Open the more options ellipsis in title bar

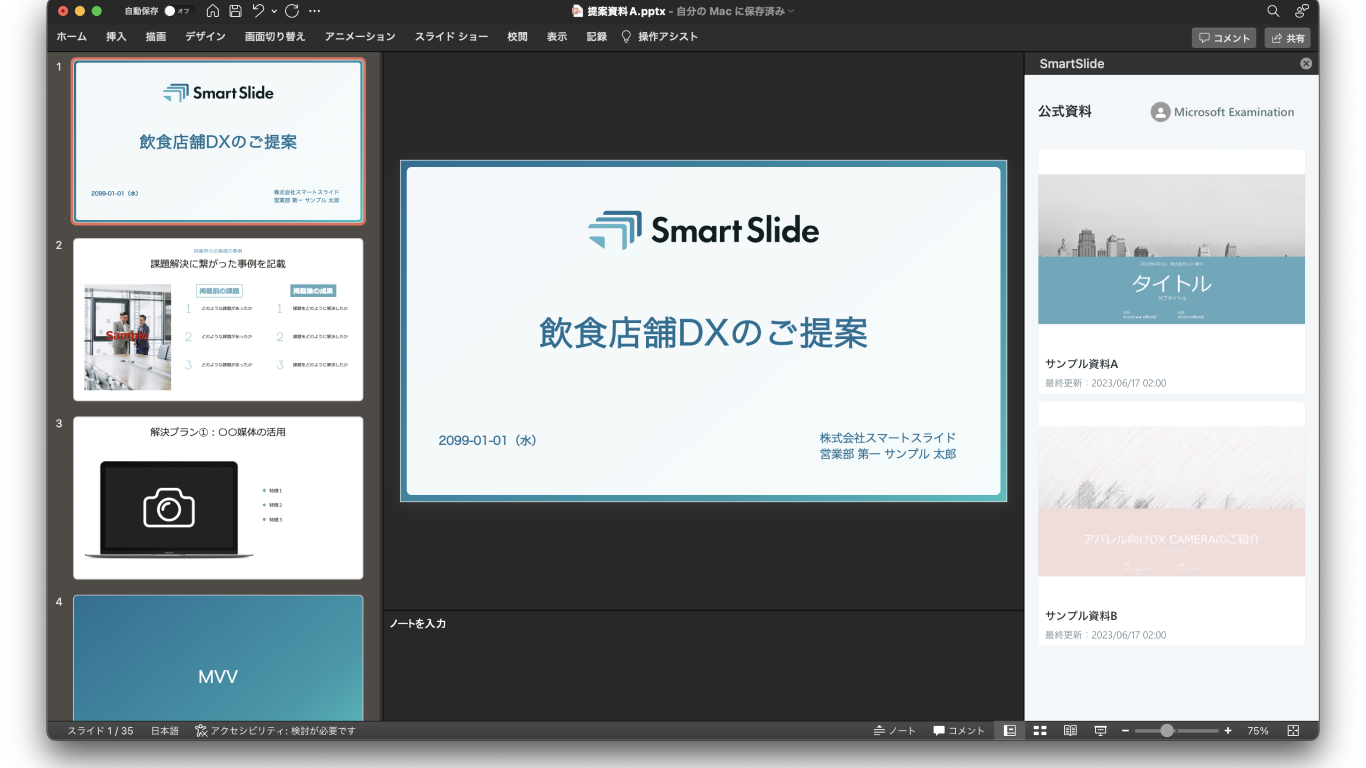click(x=315, y=11)
